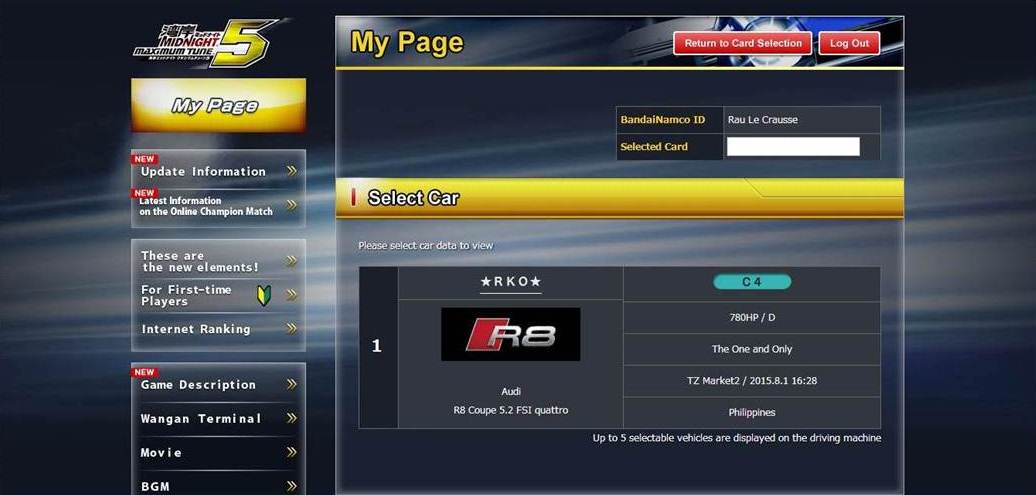This screenshot has height=495, width=1036.
Task: Click the chevron beside new elements entry
Action: pyautogui.click(x=291, y=261)
